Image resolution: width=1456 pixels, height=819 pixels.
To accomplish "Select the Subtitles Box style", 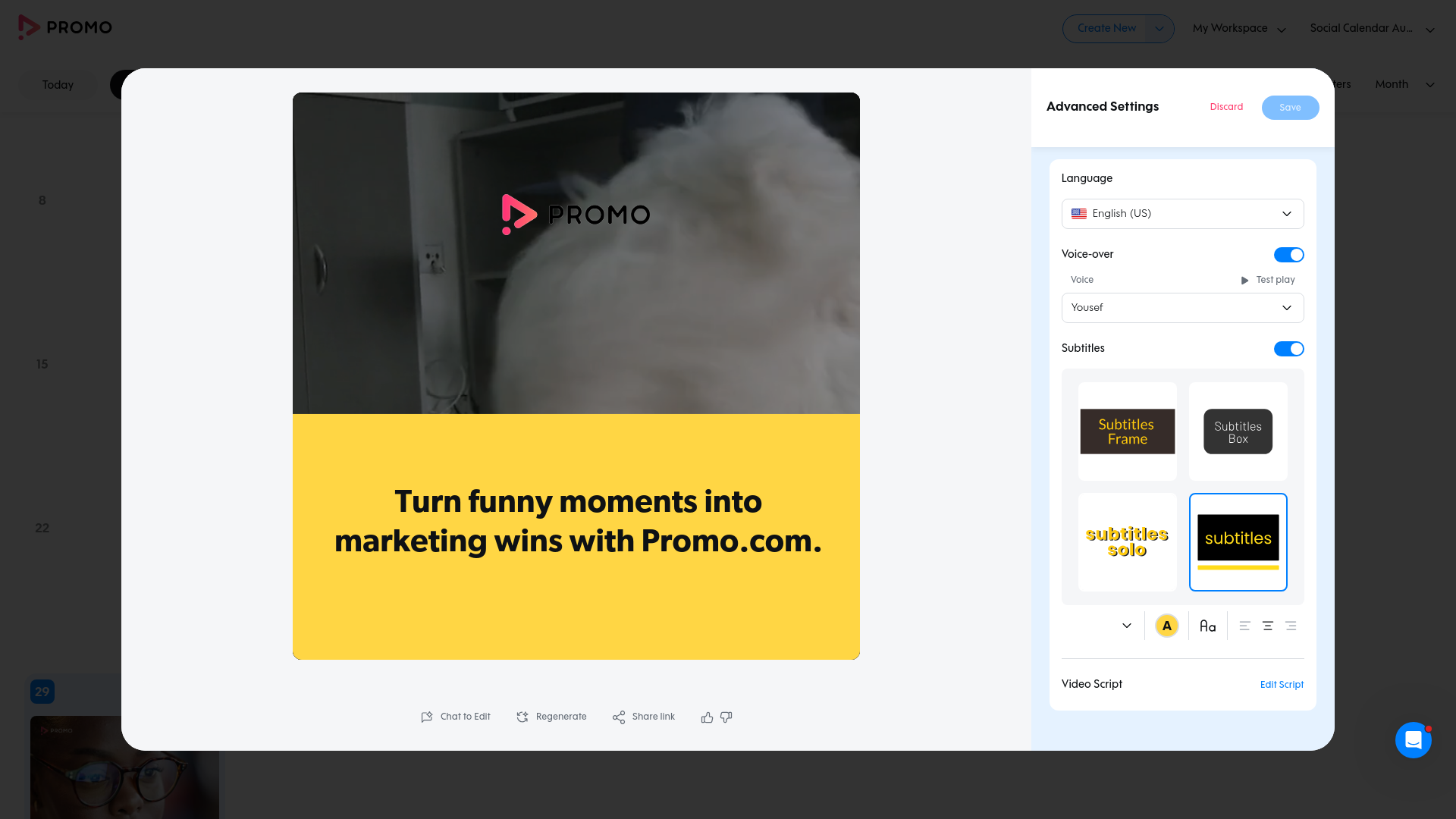I will [x=1238, y=431].
